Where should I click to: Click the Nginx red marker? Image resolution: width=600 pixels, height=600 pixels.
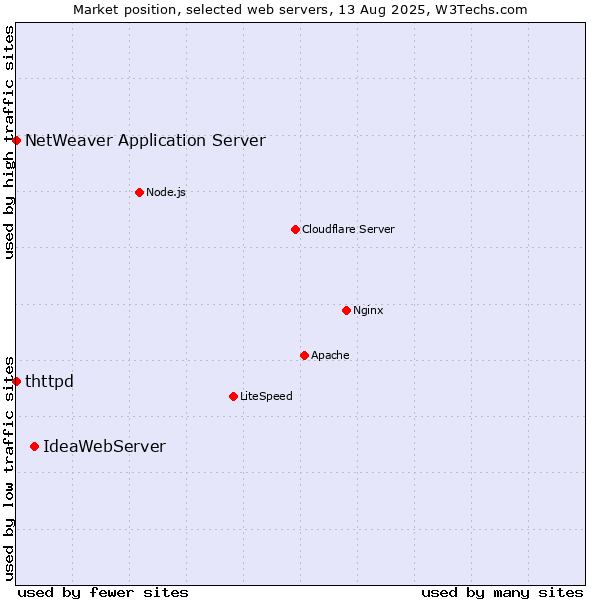(347, 310)
